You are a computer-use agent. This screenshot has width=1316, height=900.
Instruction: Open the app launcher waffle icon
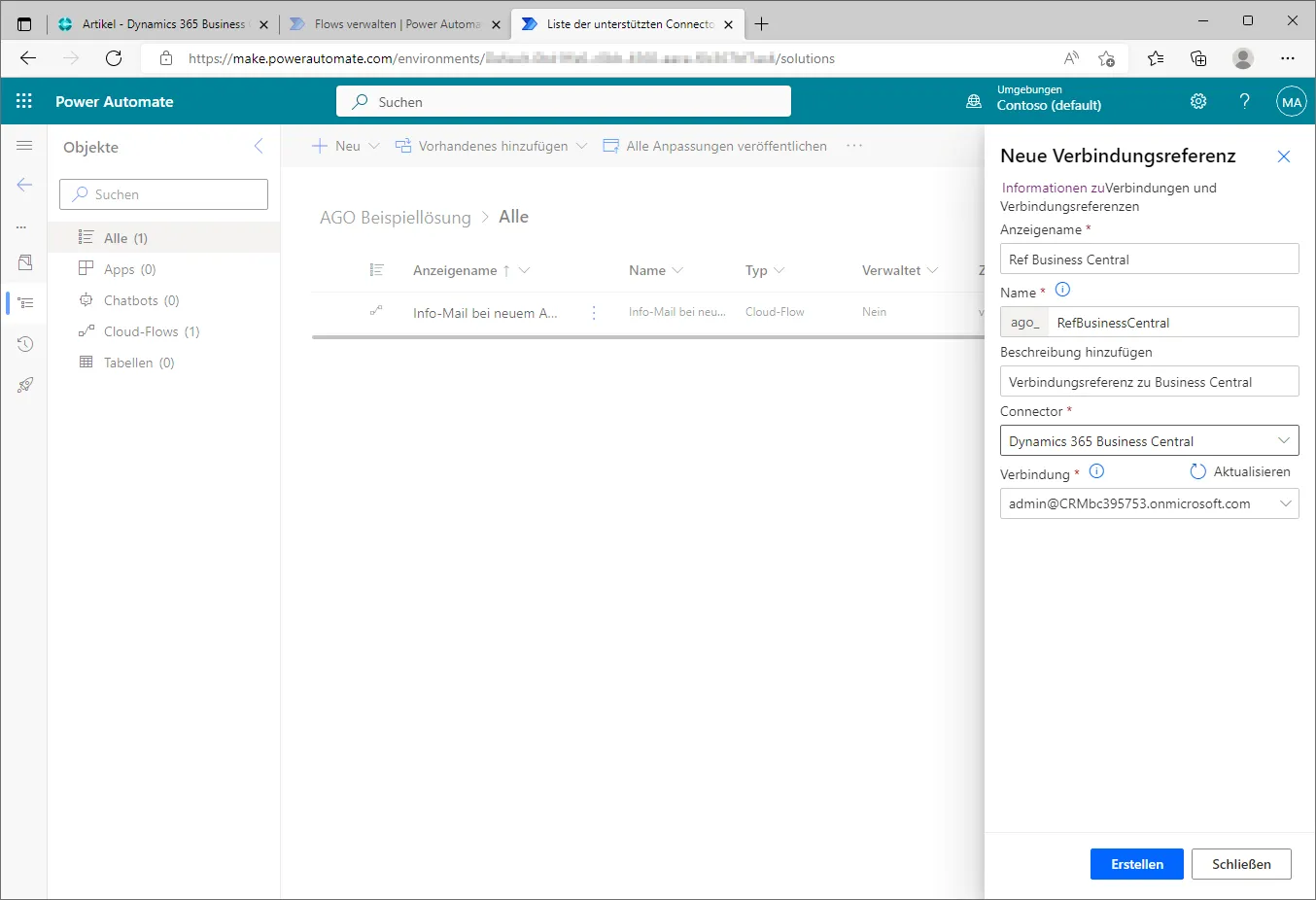point(24,101)
